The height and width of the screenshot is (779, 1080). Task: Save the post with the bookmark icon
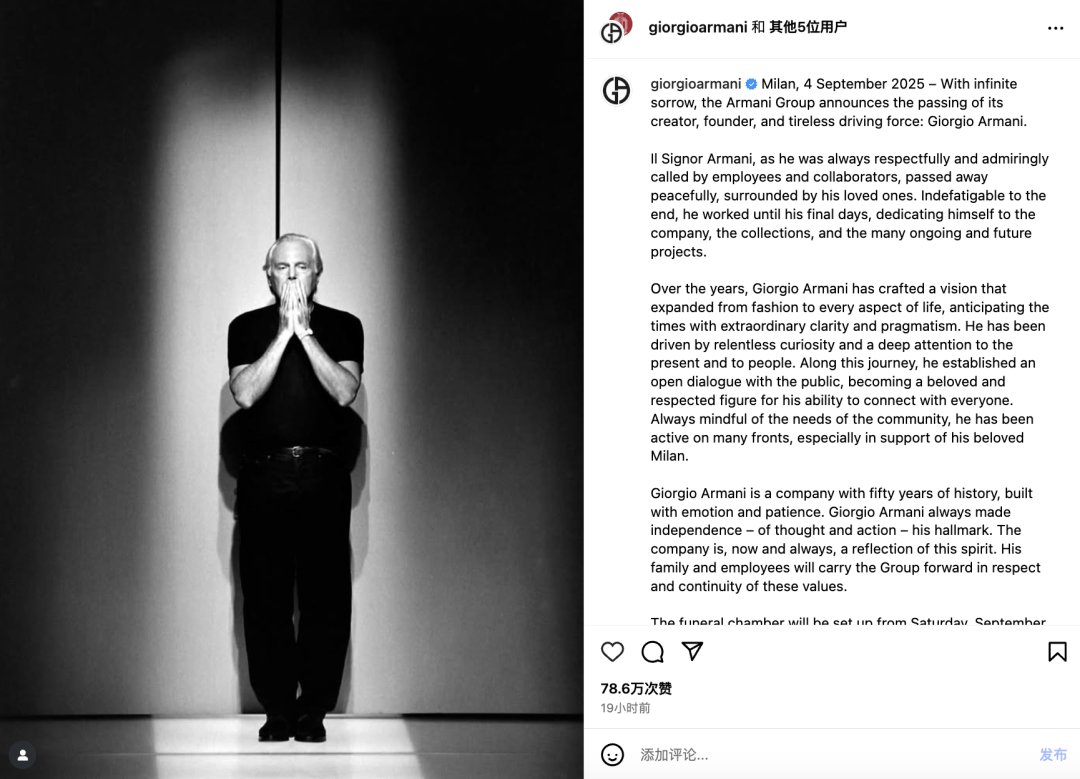tap(1057, 652)
